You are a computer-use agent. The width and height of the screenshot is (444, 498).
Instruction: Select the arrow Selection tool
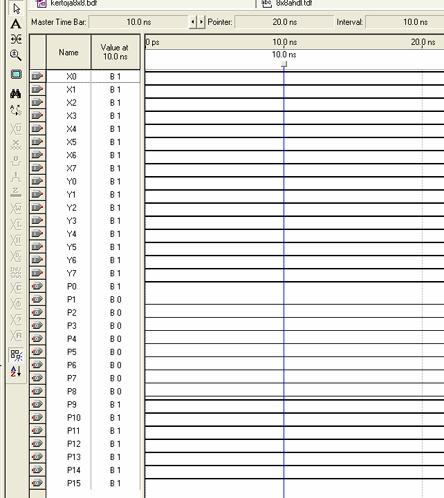16,9
